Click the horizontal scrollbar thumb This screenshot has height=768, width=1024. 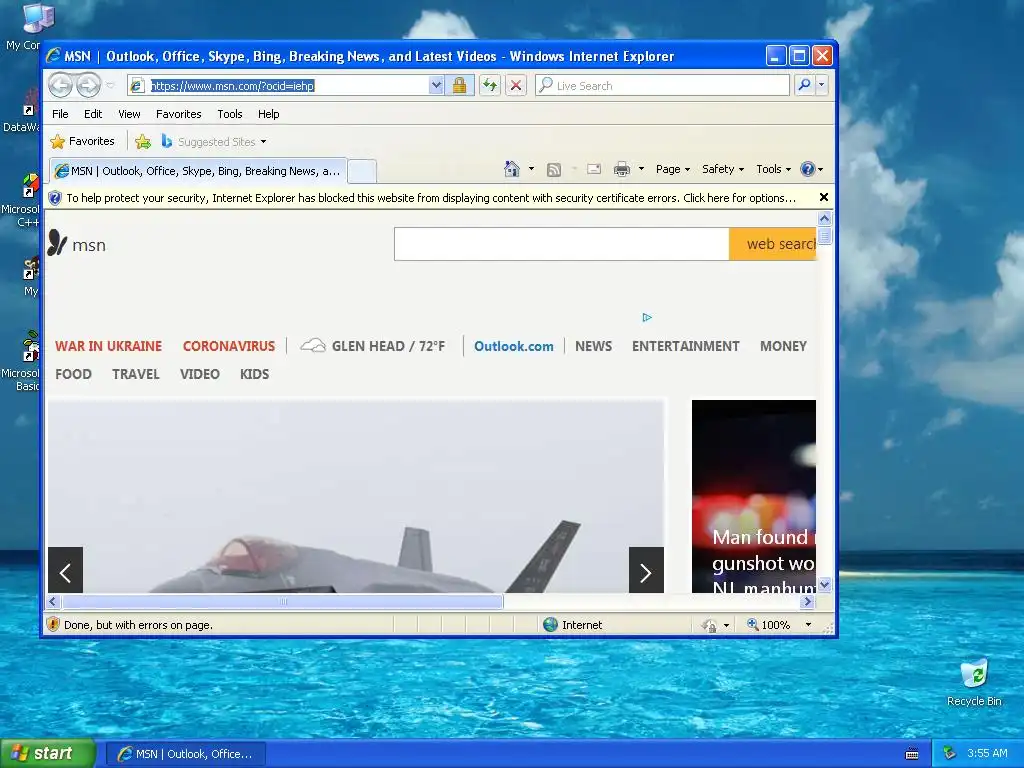click(283, 601)
